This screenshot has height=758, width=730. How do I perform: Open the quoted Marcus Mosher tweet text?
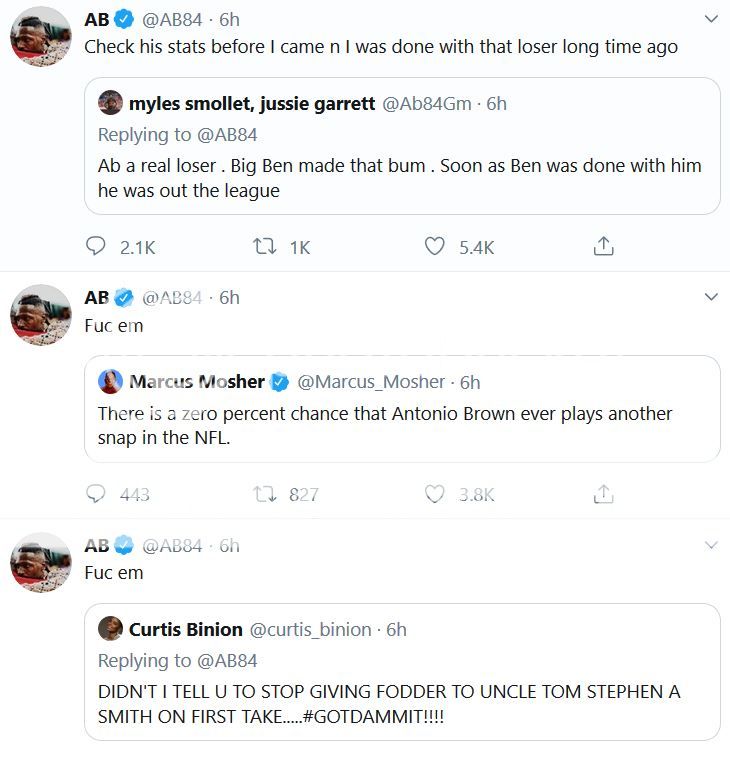pos(385,425)
